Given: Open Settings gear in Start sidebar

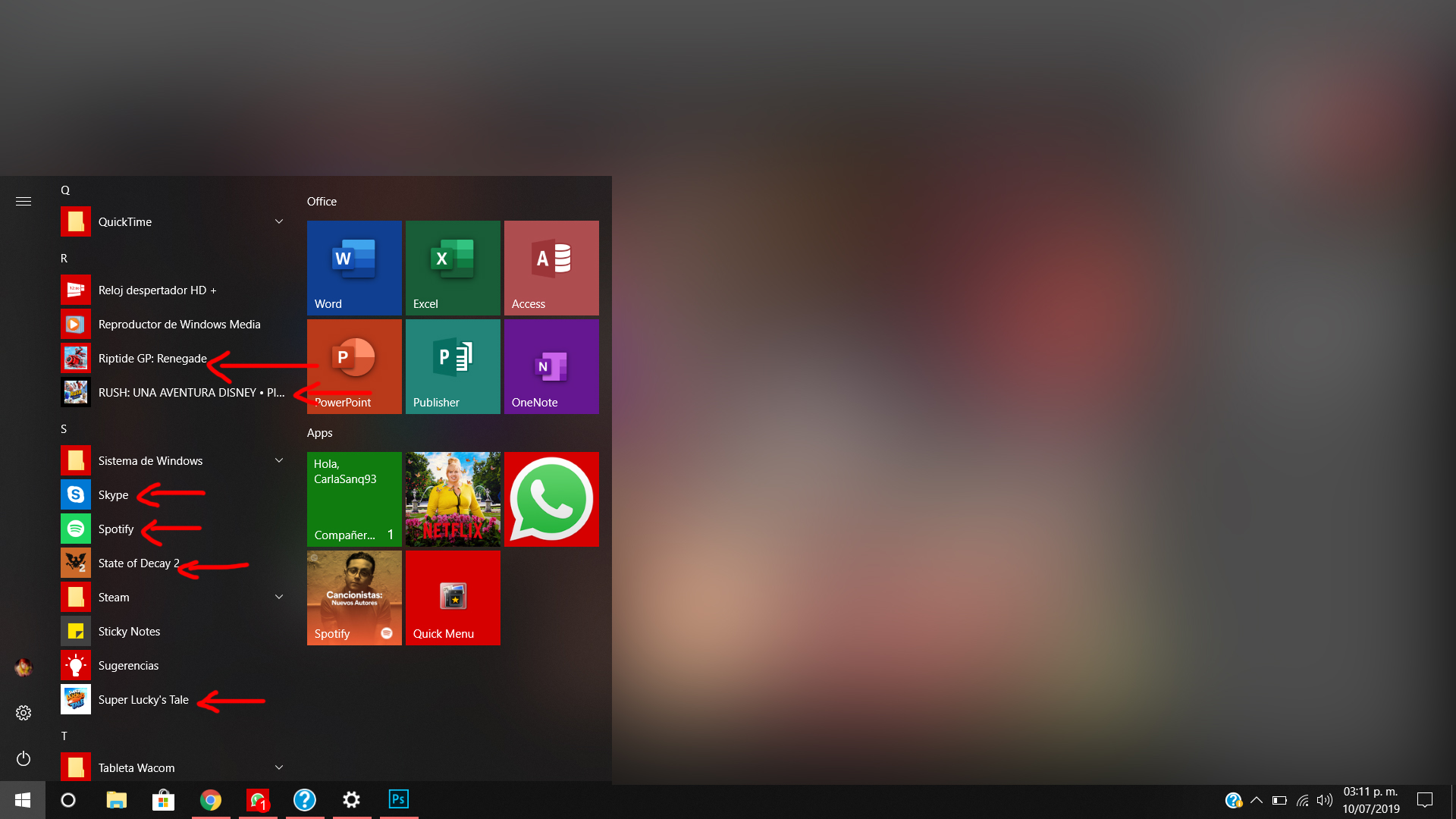Looking at the screenshot, I should tap(24, 713).
